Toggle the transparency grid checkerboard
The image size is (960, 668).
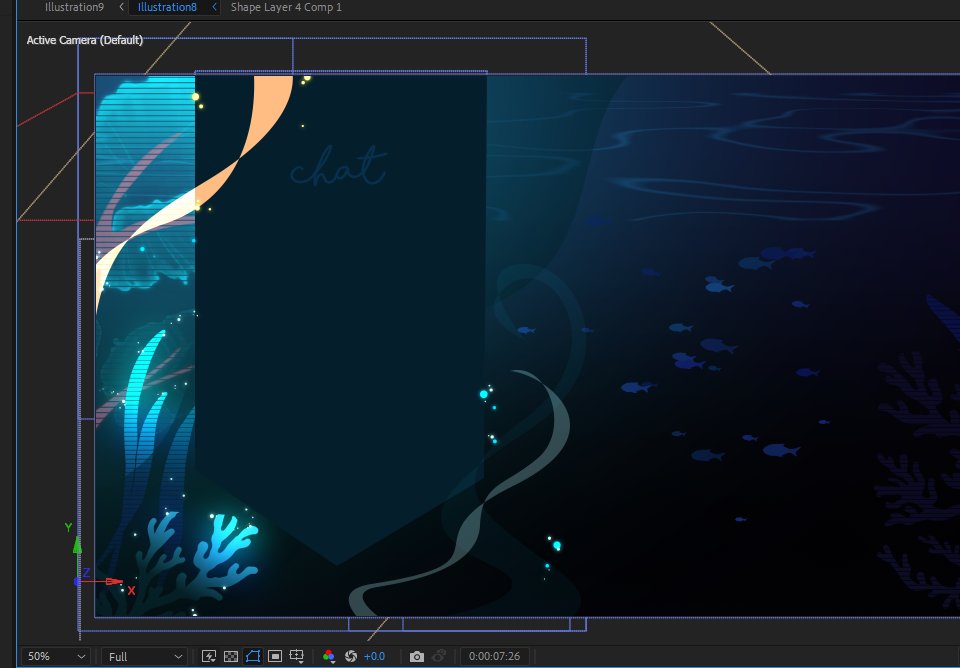pos(231,656)
